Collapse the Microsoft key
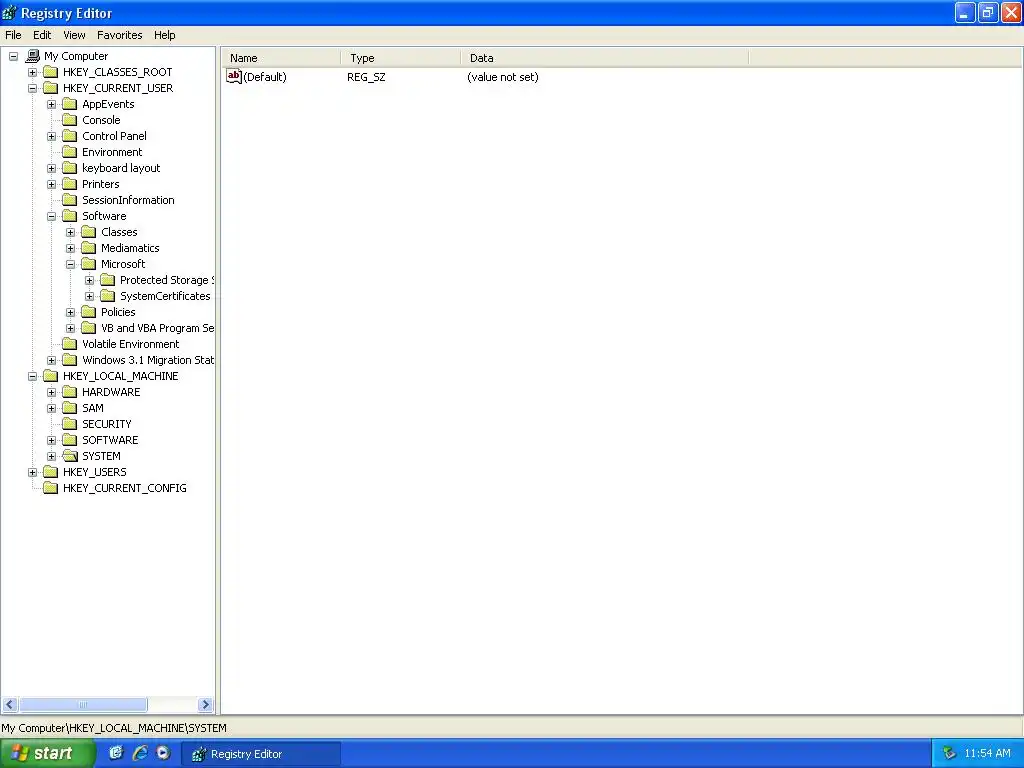Viewport: 1024px width, 768px height. coord(71,264)
